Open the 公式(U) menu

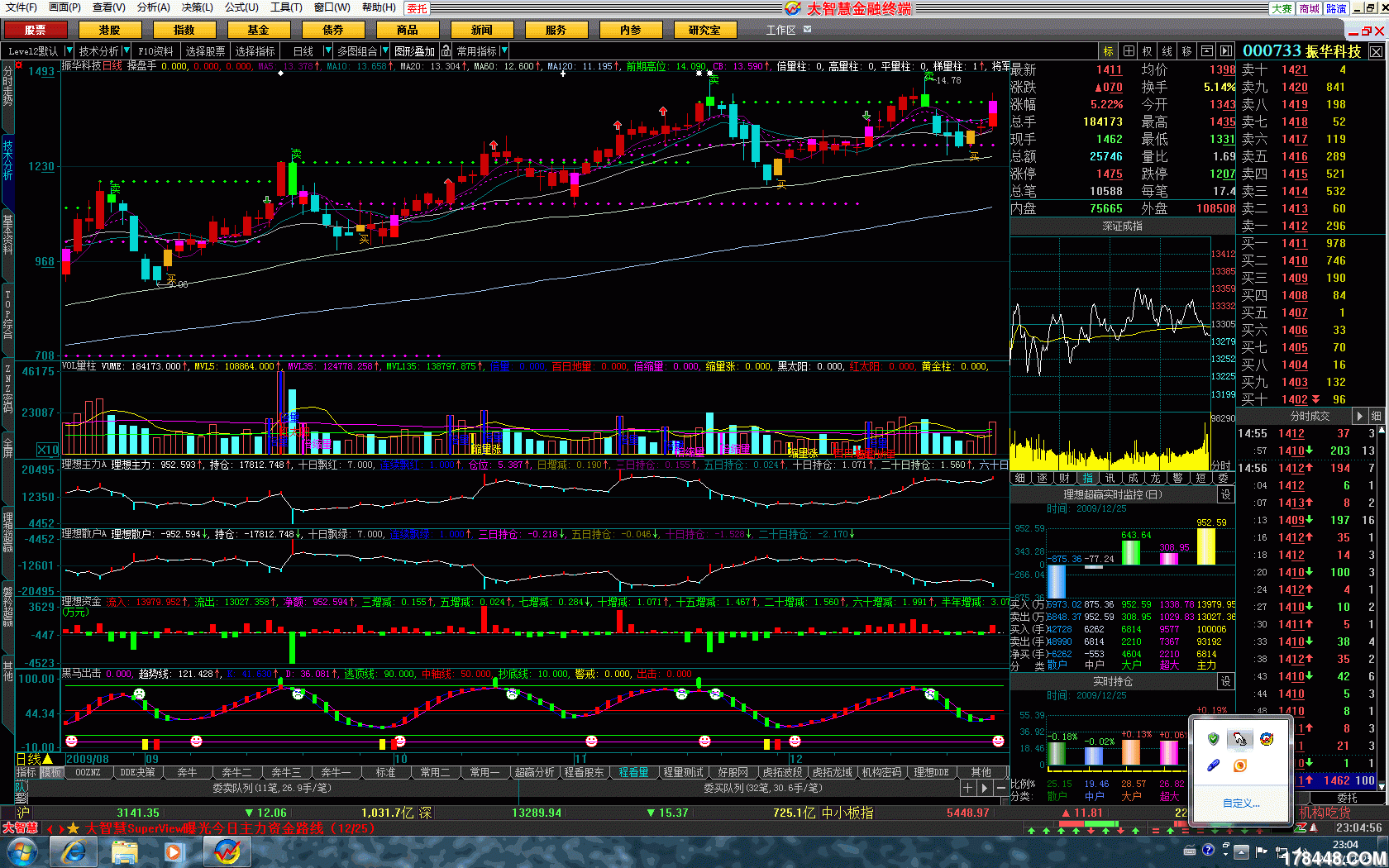(241, 7)
